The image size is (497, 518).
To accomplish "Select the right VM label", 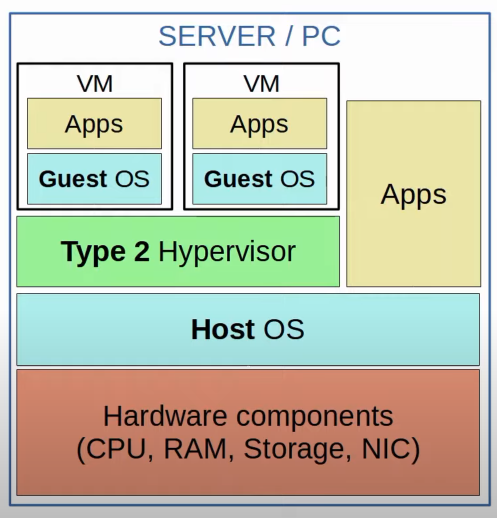I will click(262, 84).
